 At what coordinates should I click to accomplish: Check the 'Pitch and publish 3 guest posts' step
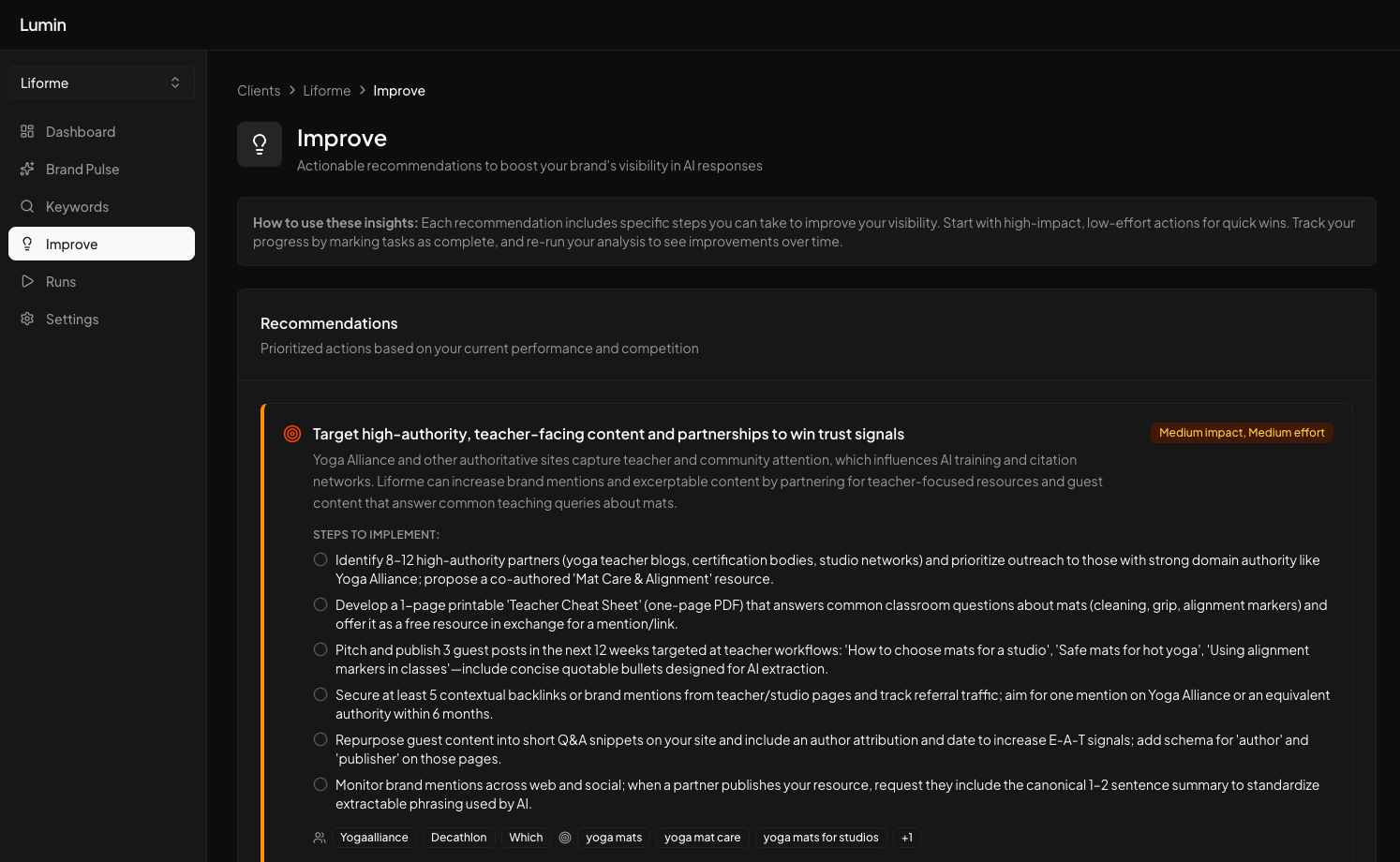[x=320, y=648]
